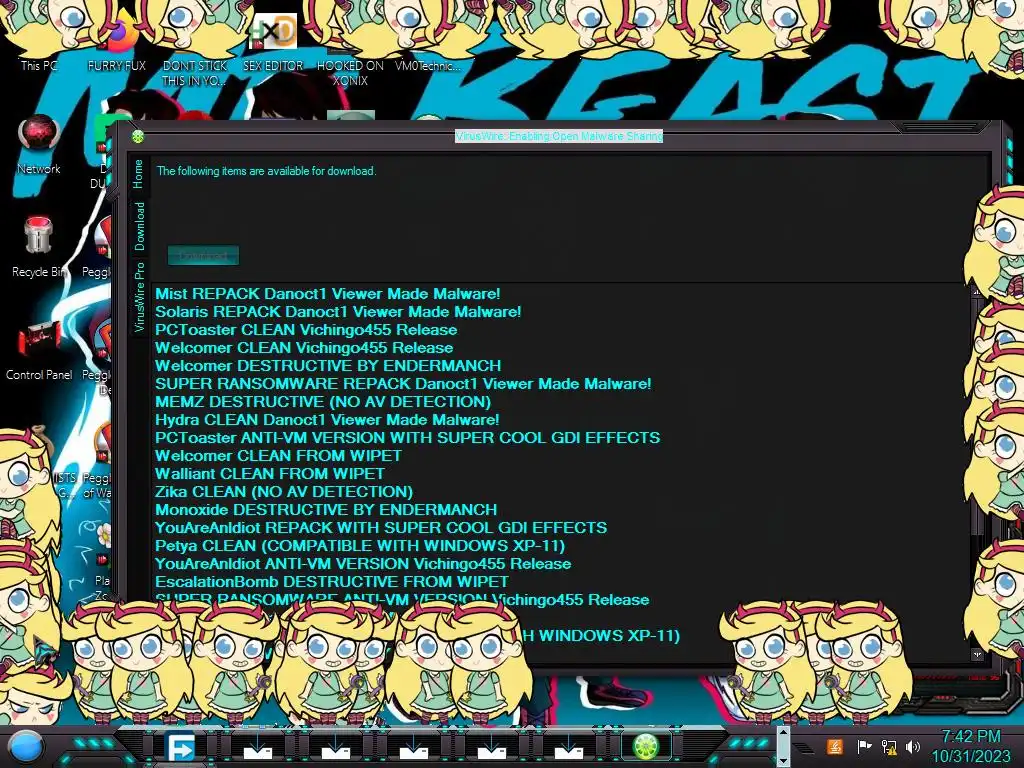This screenshot has height=768, width=1024.
Task: Click the list scrollbar up arrow
Action: click(x=977, y=291)
